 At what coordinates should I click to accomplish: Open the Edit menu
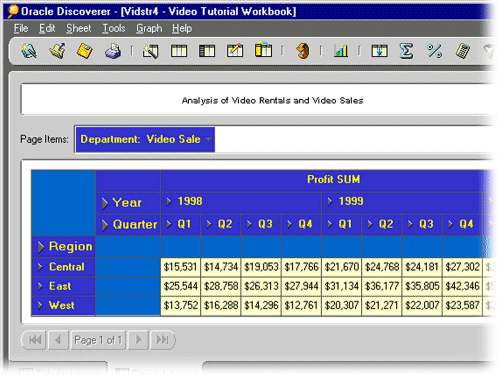pyautogui.click(x=47, y=29)
